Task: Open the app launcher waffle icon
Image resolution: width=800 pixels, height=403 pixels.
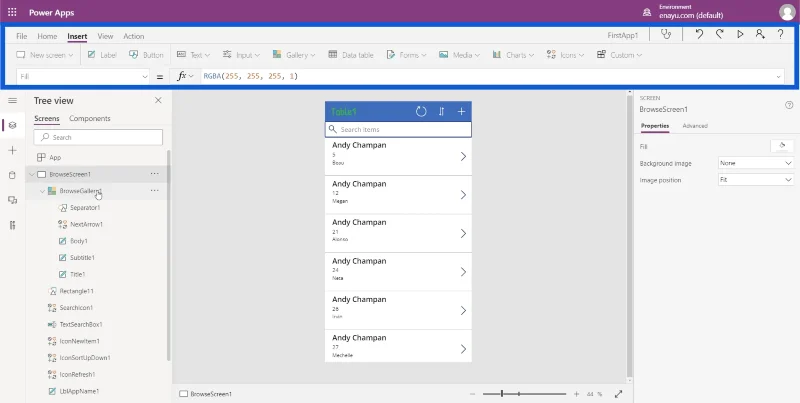Action: [x=12, y=12]
